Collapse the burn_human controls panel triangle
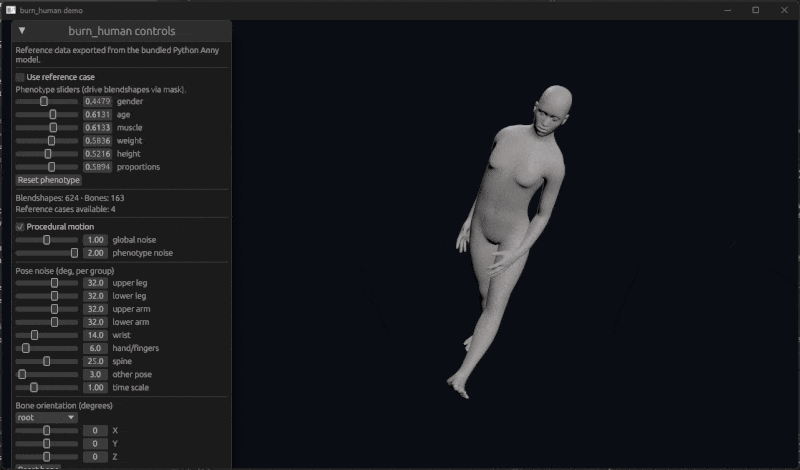This screenshot has height=470, width=800. click(22, 31)
